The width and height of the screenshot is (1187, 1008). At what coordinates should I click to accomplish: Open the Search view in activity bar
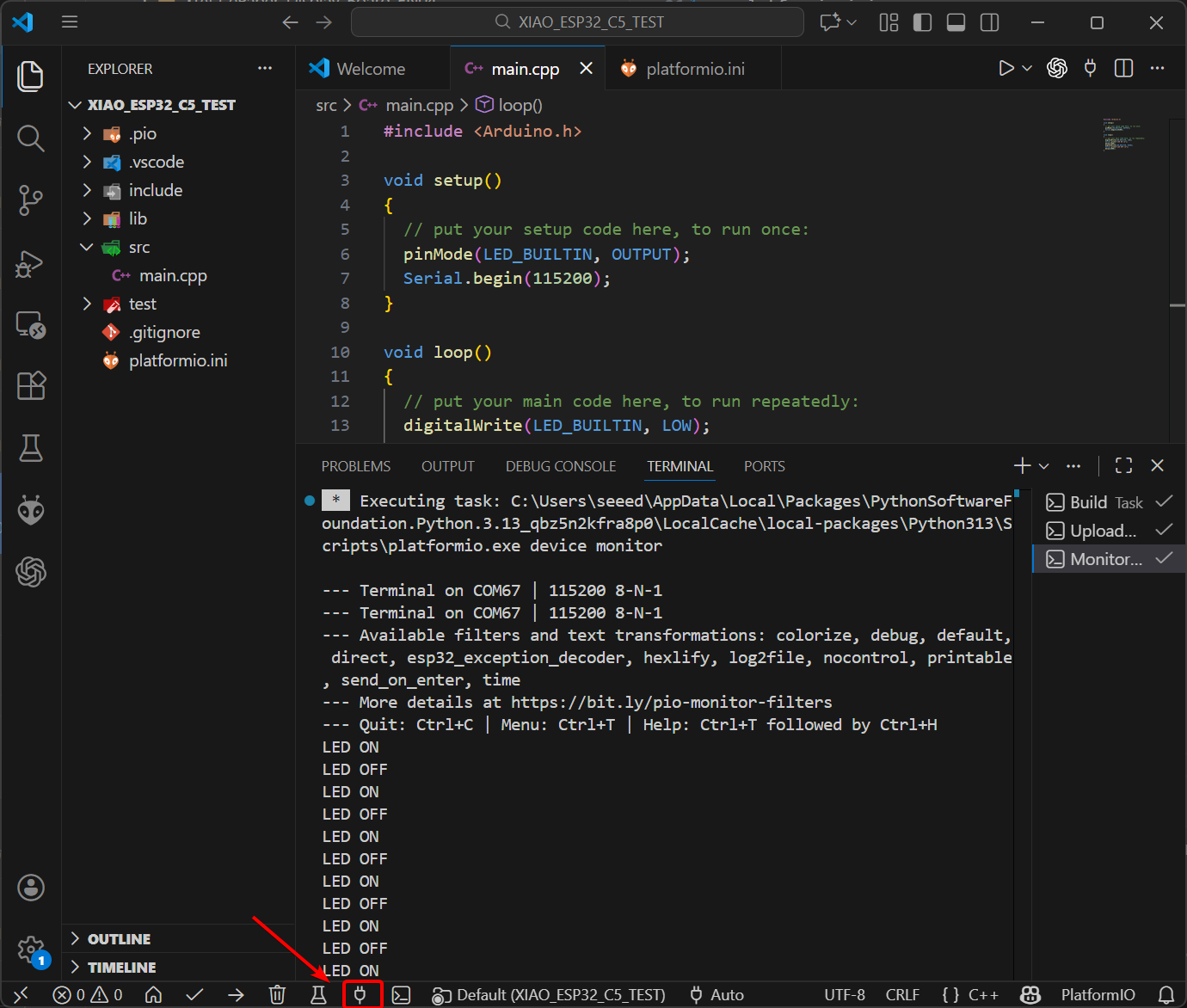point(31,138)
